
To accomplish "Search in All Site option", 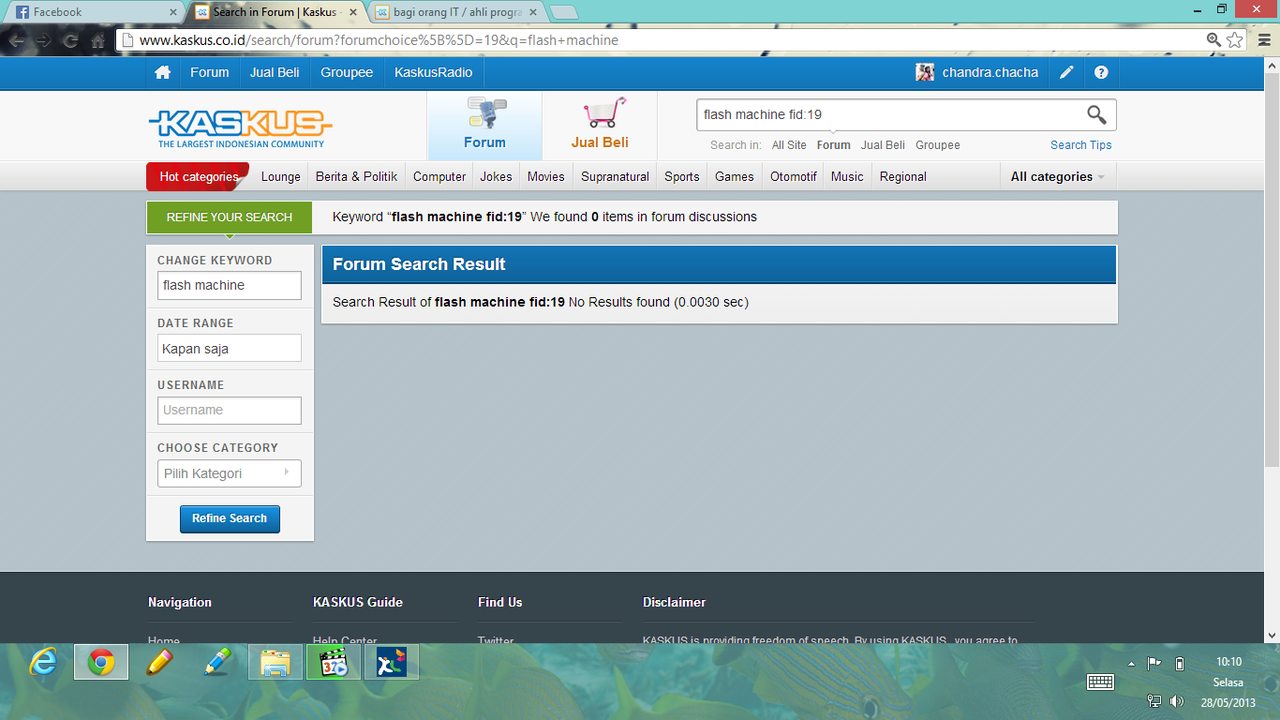I will click(789, 145).
